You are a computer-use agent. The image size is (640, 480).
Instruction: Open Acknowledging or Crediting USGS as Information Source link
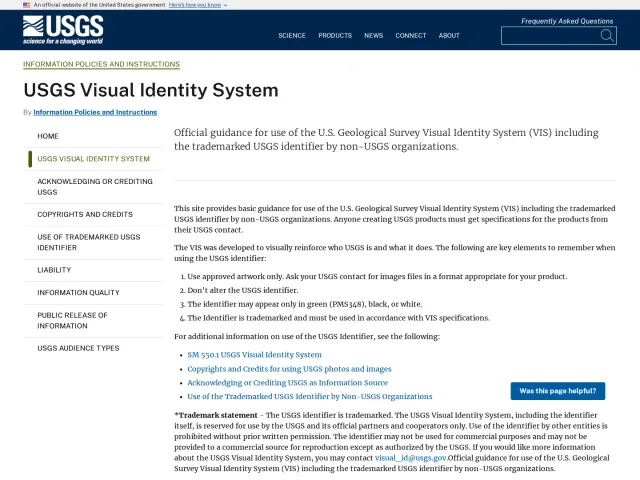point(287,382)
